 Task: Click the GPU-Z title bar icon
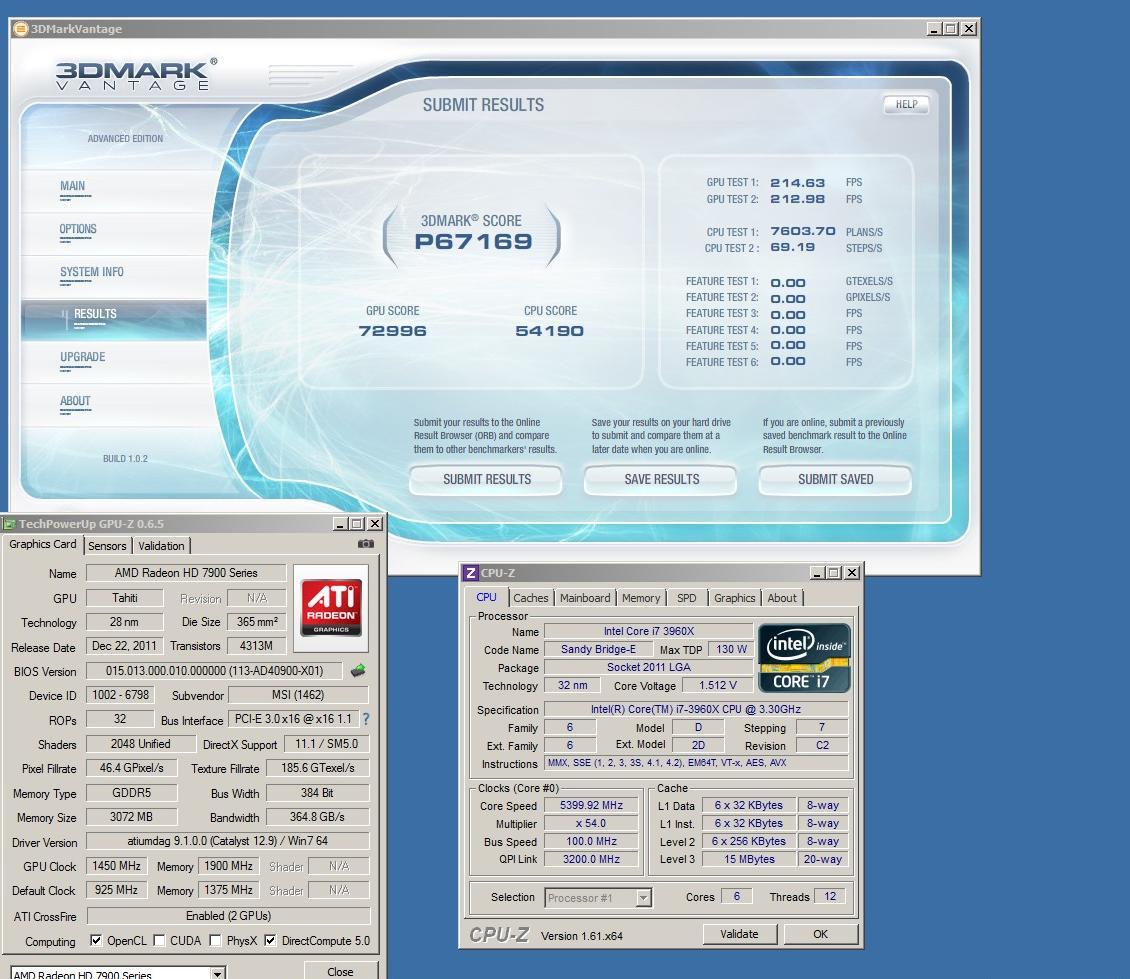(9, 524)
